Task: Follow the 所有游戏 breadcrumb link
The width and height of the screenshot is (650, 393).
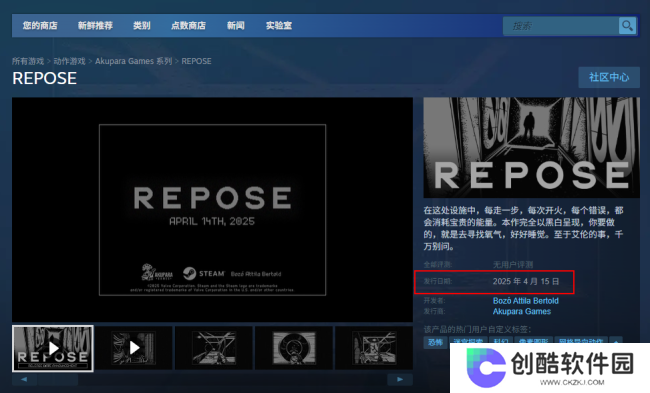Action: pyautogui.click(x=28, y=61)
